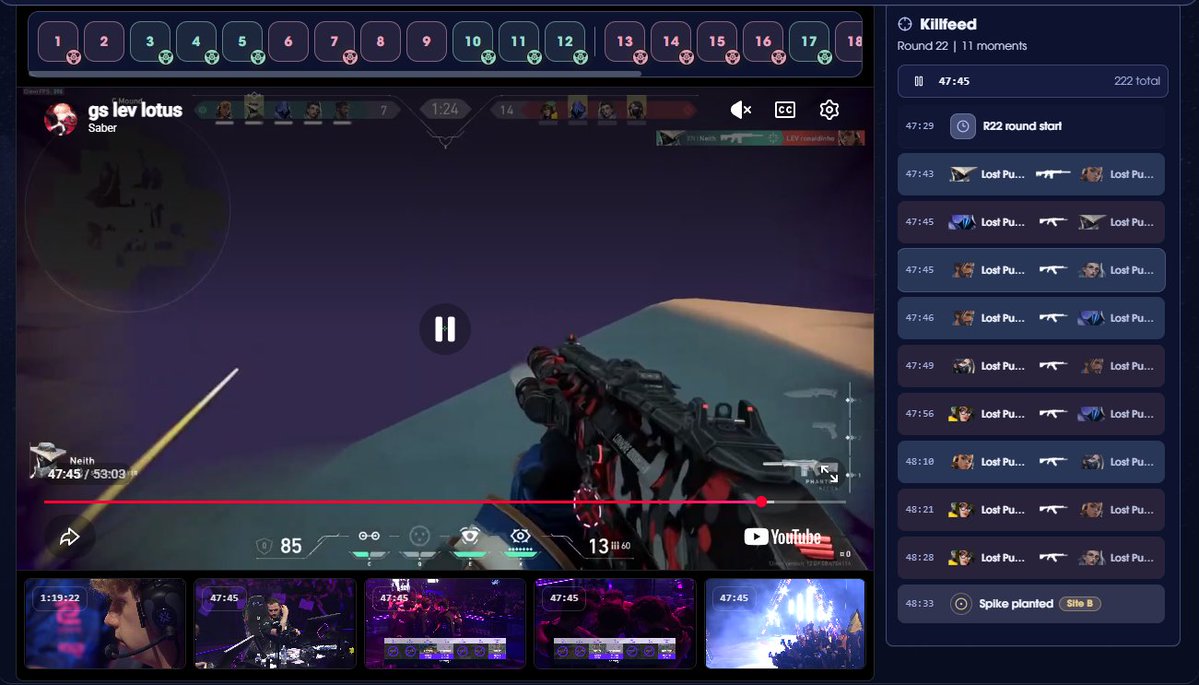1199x685 pixels.
Task: Click the share arrow icon on the video
Action: (70, 537)
